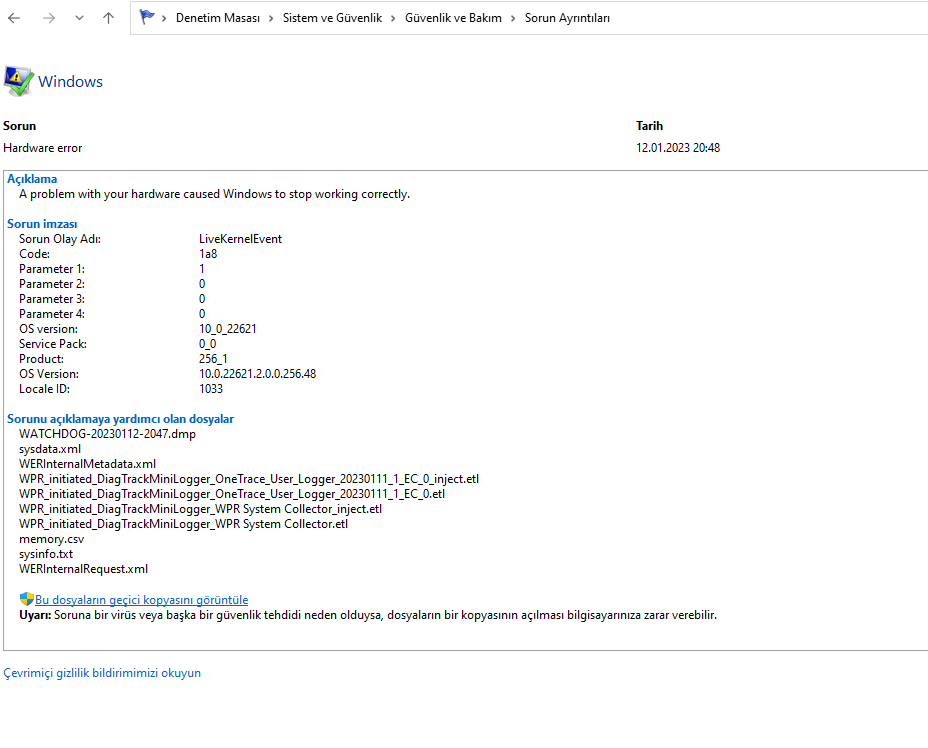Select WATCHDOG-20230112-2047.dmp file name
This screenshot has width=928, height=748.
pos(107,434)
